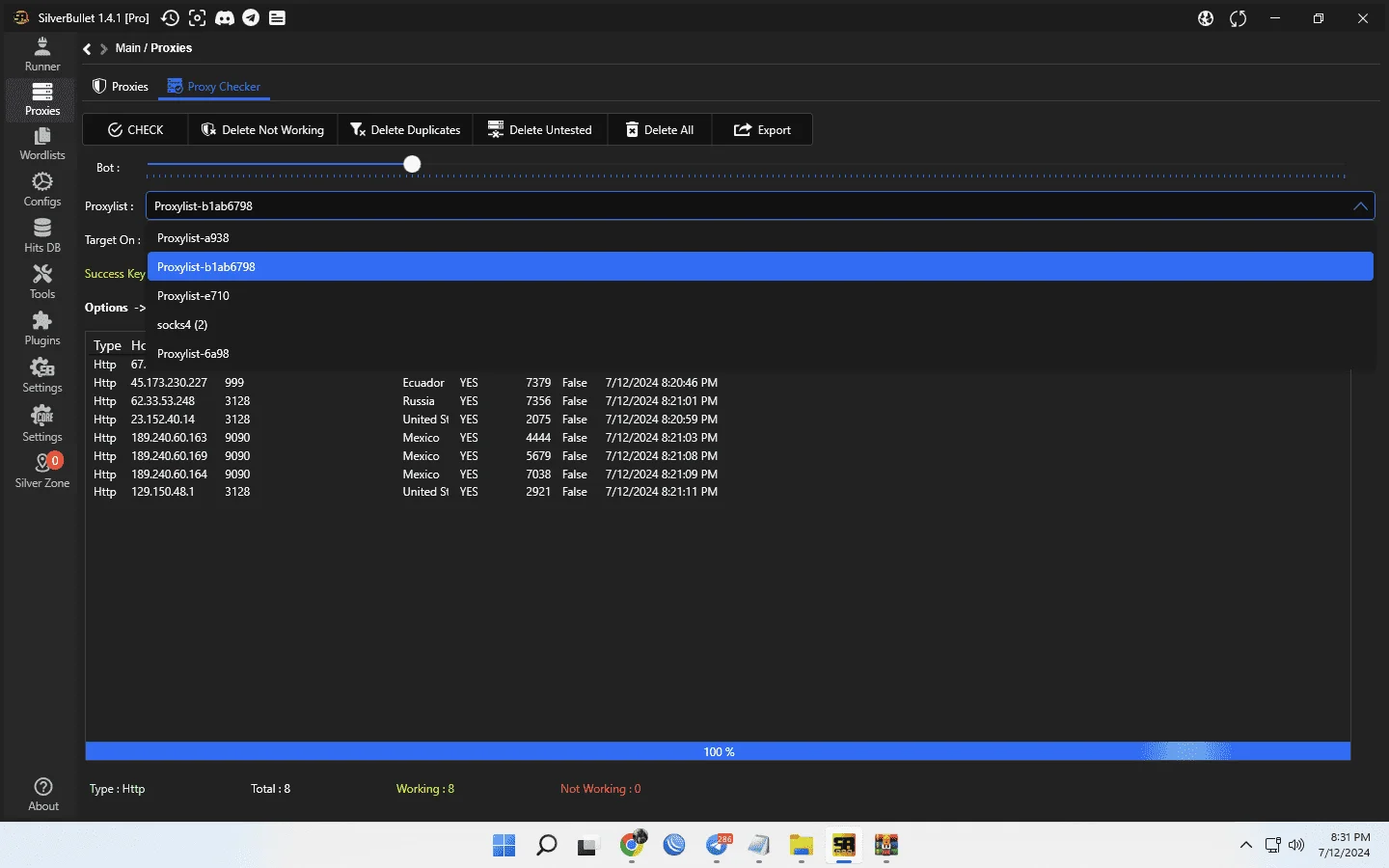This screenshot has width=1389, height=868.
Task: Open File Explorer from the taskbar
Action: coord(801,846)
